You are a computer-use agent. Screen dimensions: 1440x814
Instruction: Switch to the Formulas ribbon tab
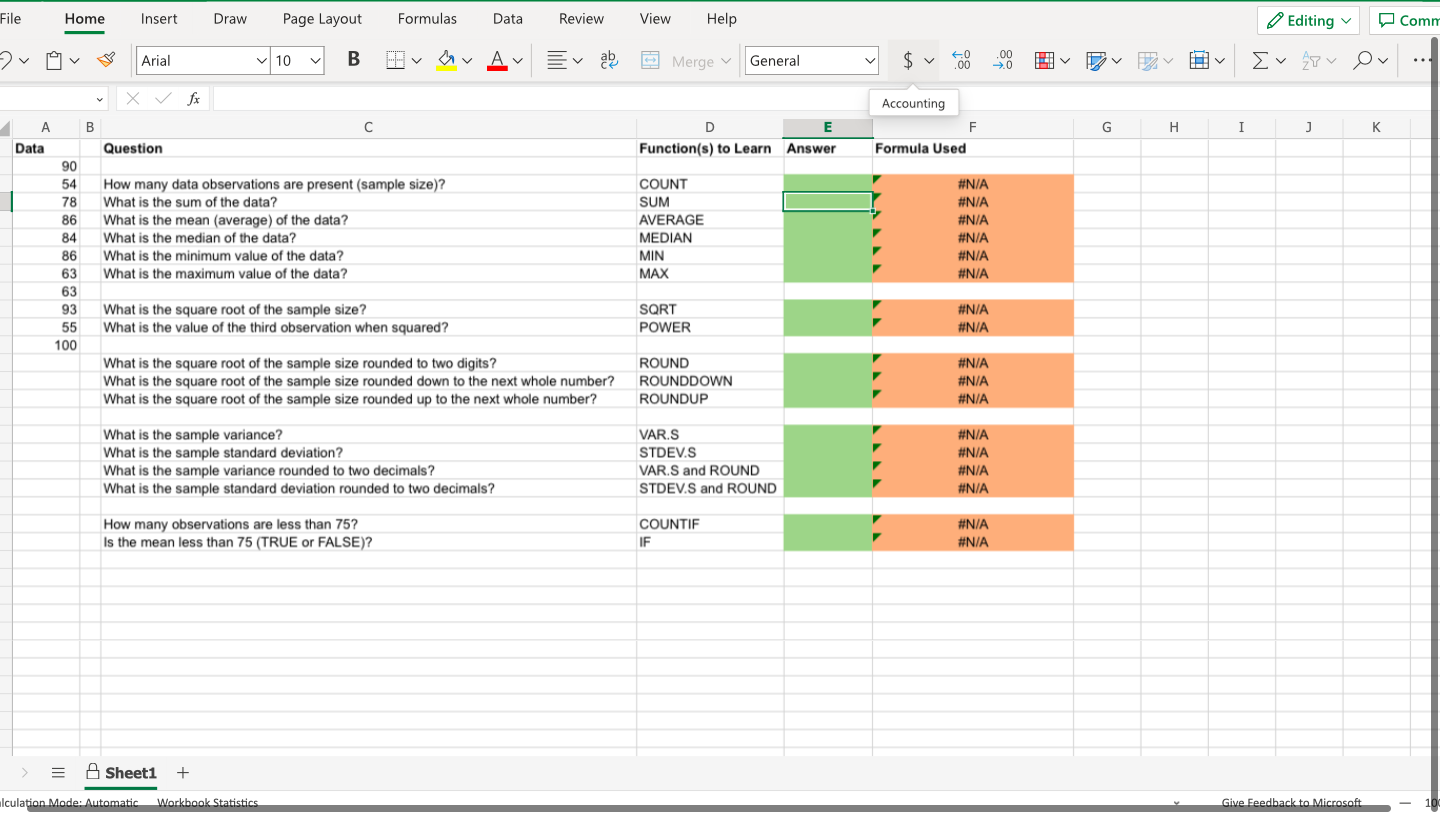click(x=427, y=18)
